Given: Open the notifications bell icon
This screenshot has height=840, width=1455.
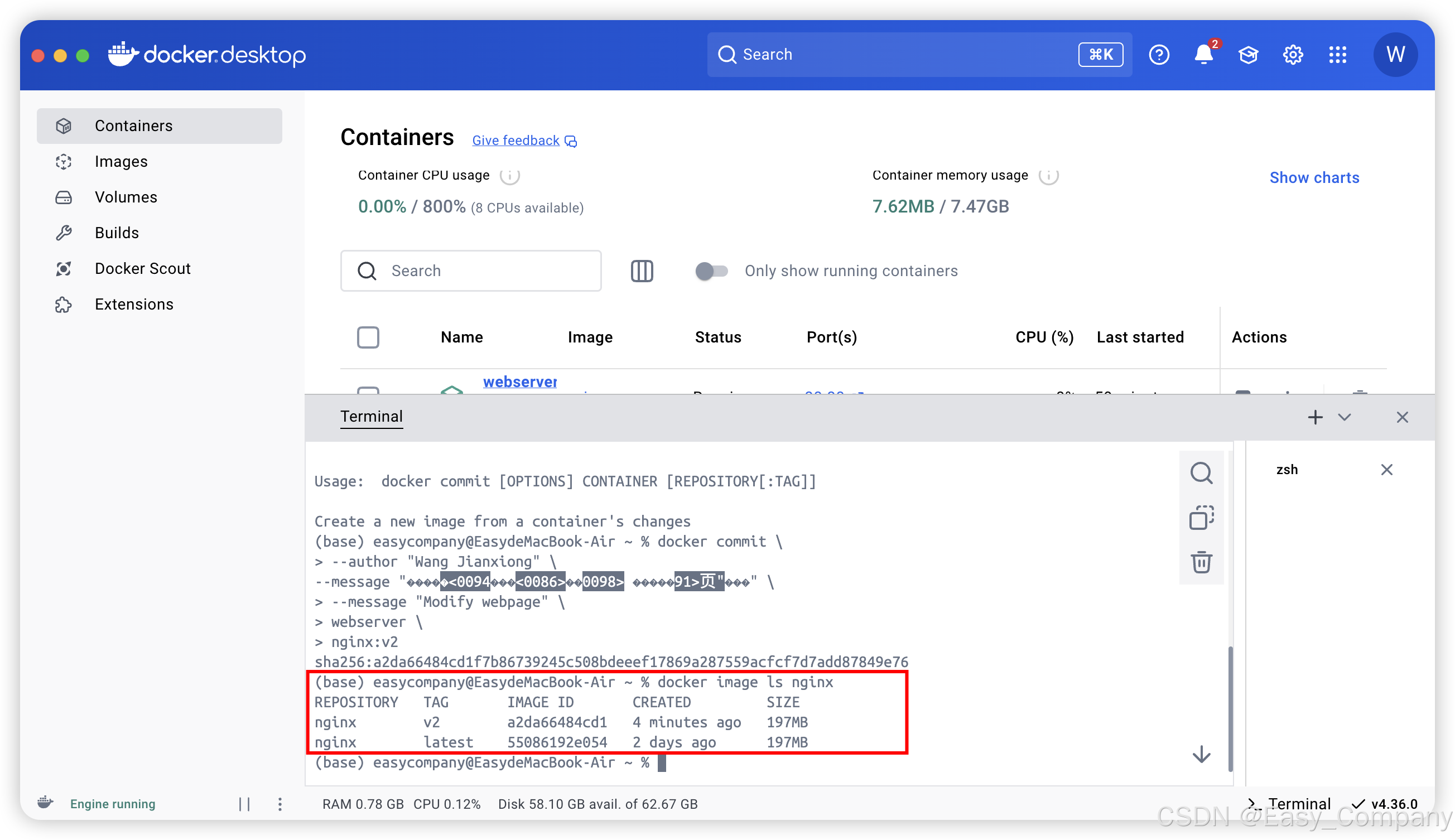Looking at the screenshot, I should [x=1203, y=55].
